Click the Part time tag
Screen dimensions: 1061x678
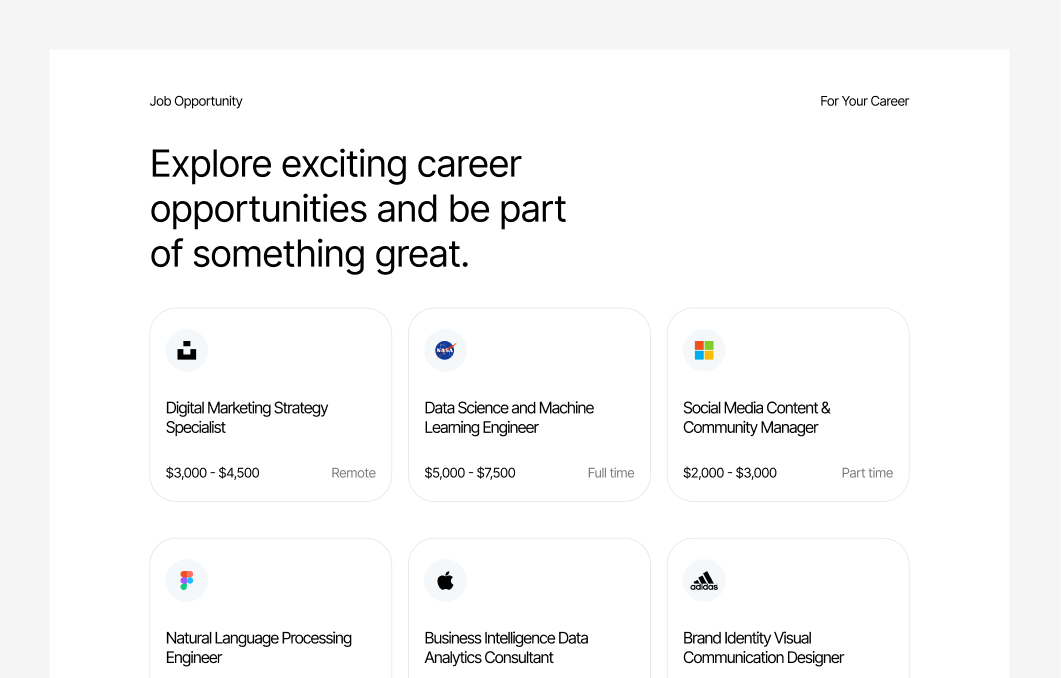pyautogui.click(x=867, y=473)
